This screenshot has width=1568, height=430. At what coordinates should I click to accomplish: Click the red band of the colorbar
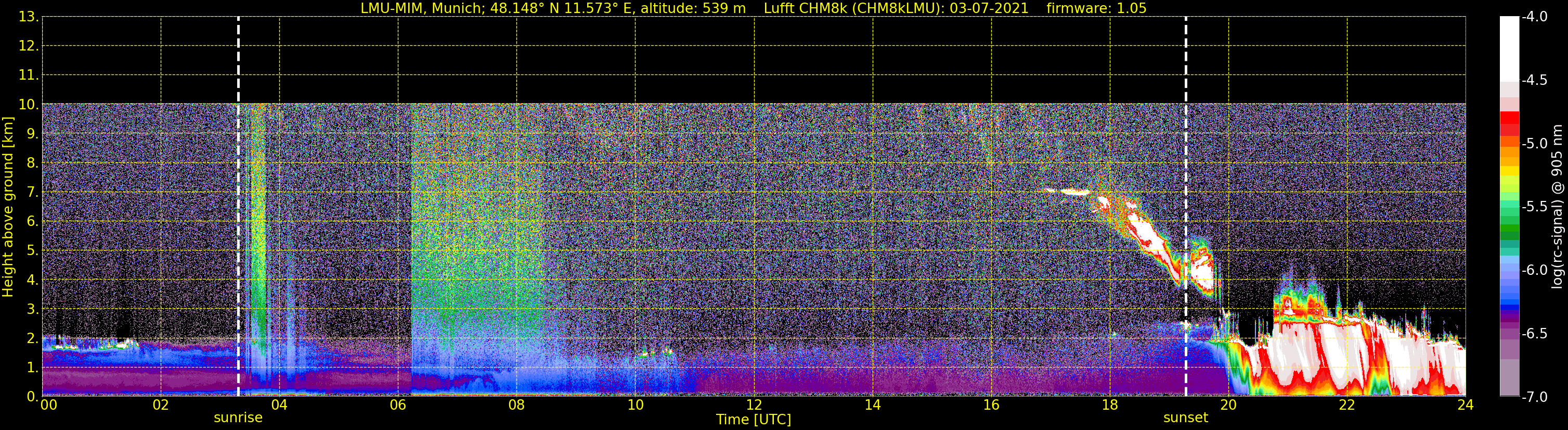(1510, 124)
